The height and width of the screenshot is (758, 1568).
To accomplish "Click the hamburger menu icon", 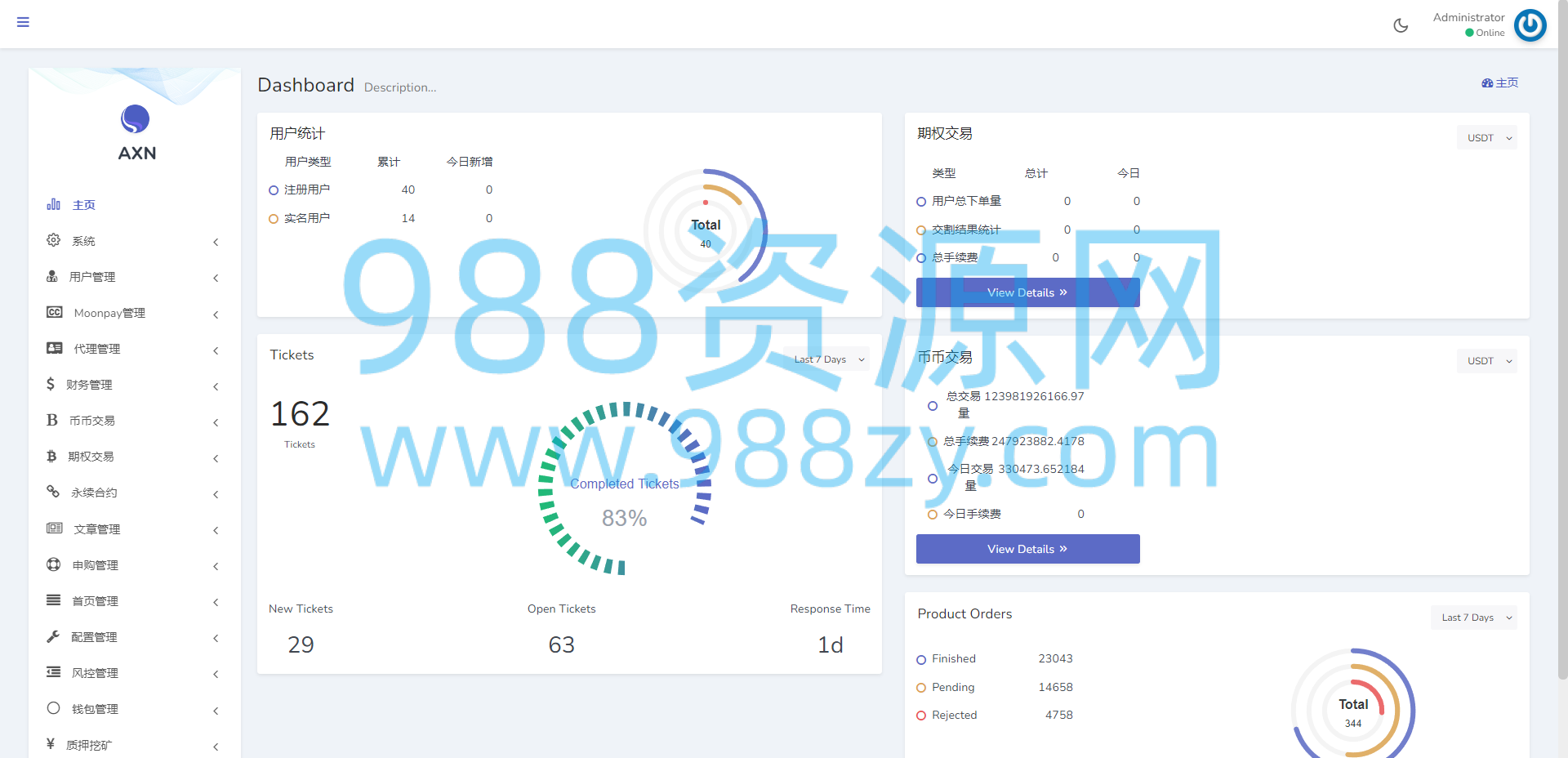I will click(23, 22).
